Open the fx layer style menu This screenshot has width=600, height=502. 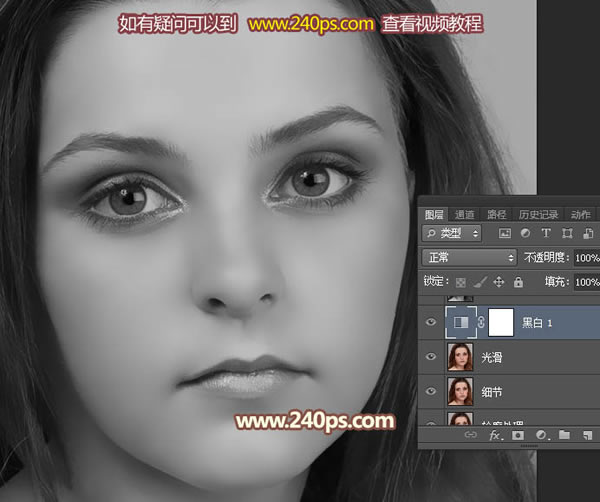click(x=496, y=435)
